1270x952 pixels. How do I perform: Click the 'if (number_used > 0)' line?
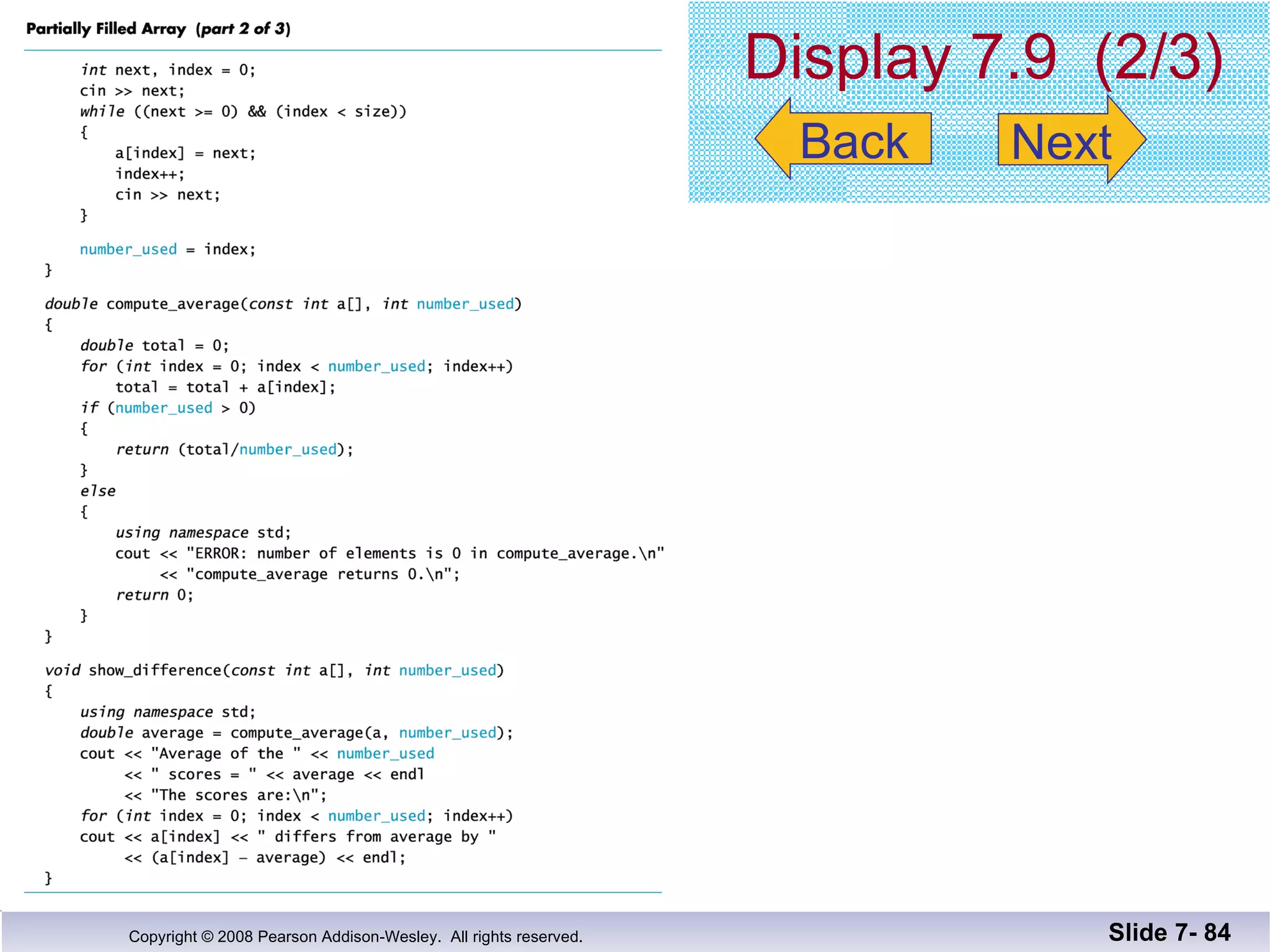pyautogui.click(x=167, y=408)
